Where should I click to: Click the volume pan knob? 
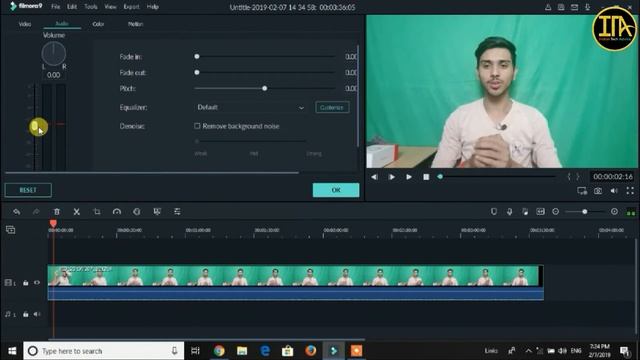pos(53,54)
